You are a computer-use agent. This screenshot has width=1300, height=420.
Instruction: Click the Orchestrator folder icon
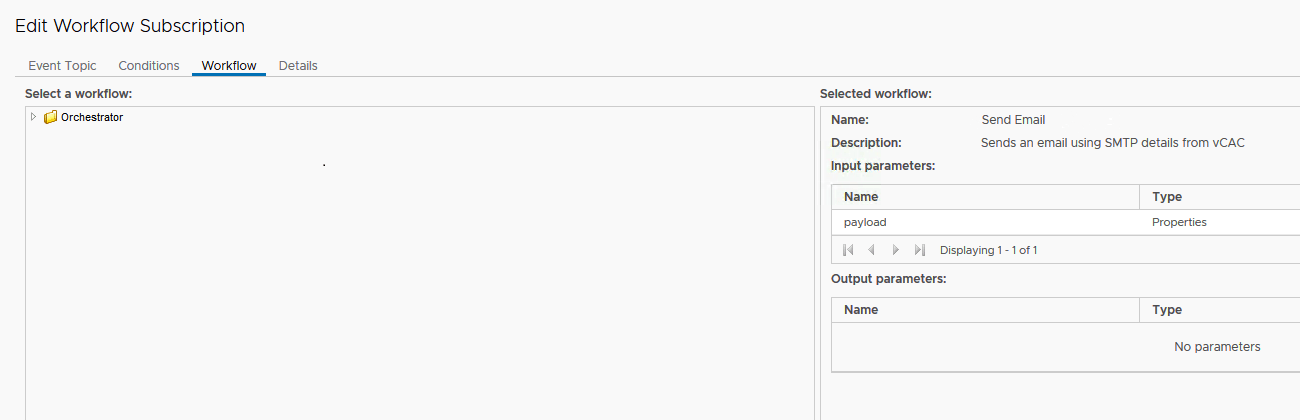click(50, 117)
